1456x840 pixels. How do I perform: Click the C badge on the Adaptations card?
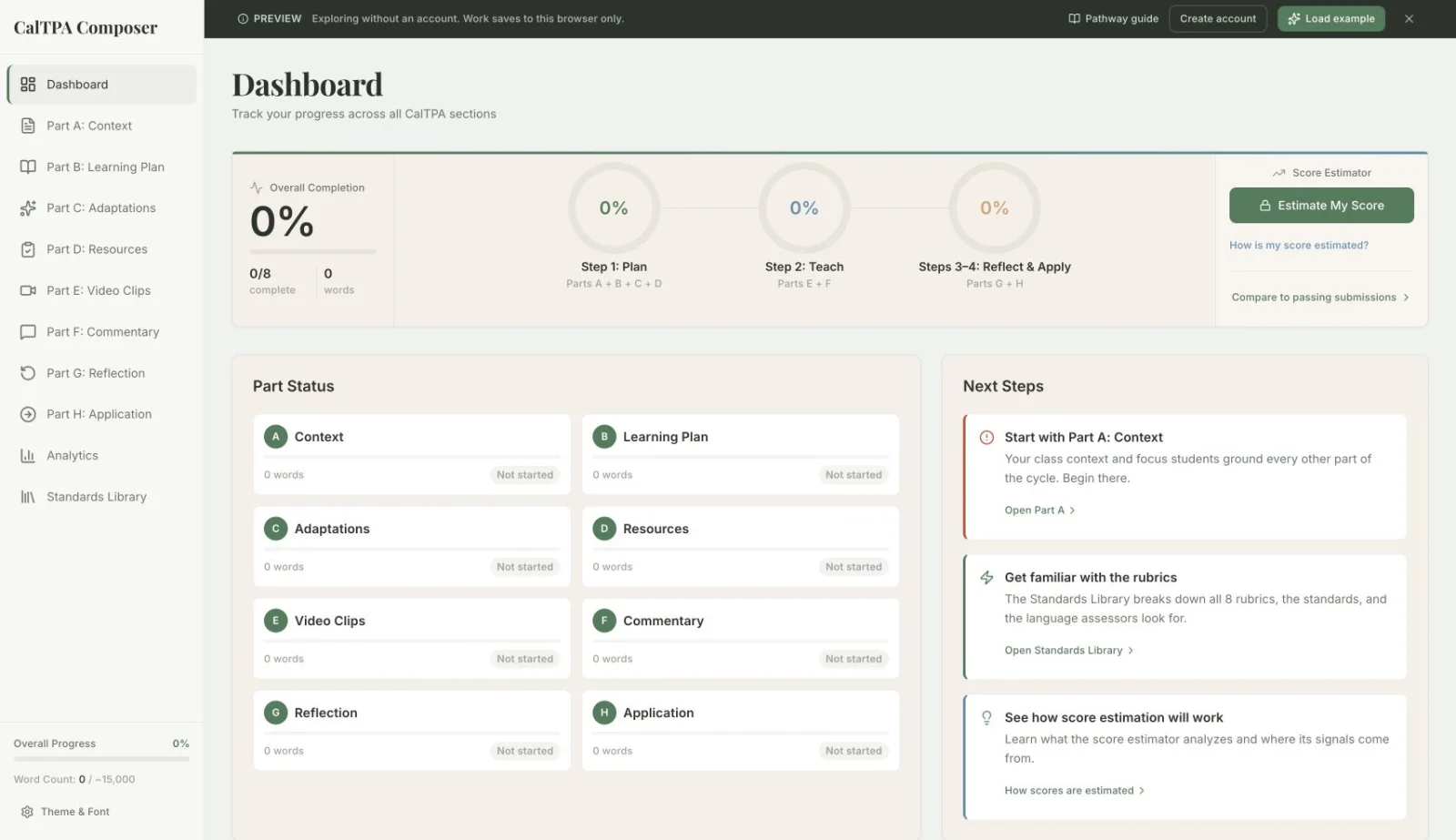click(276, 529)
